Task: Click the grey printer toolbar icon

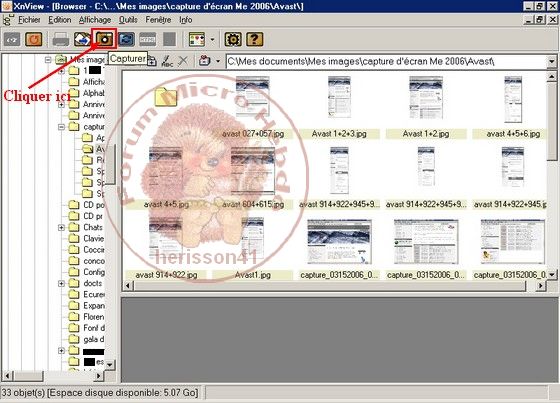Action: (x=61, y=39)
